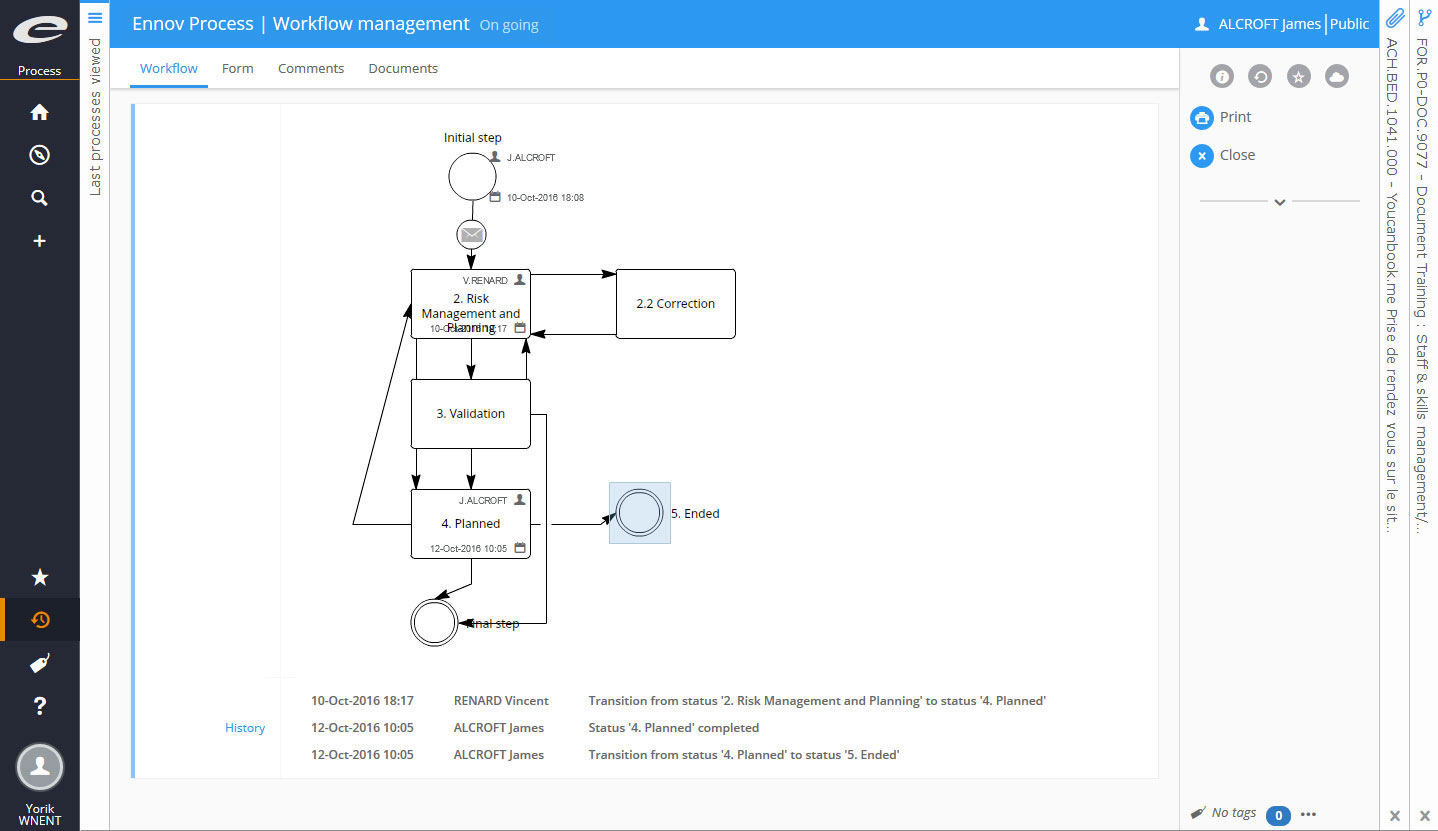This screenshot has width=1438, height=831.
Task: Switch to the Comments tab
Action: pos(311,69)
